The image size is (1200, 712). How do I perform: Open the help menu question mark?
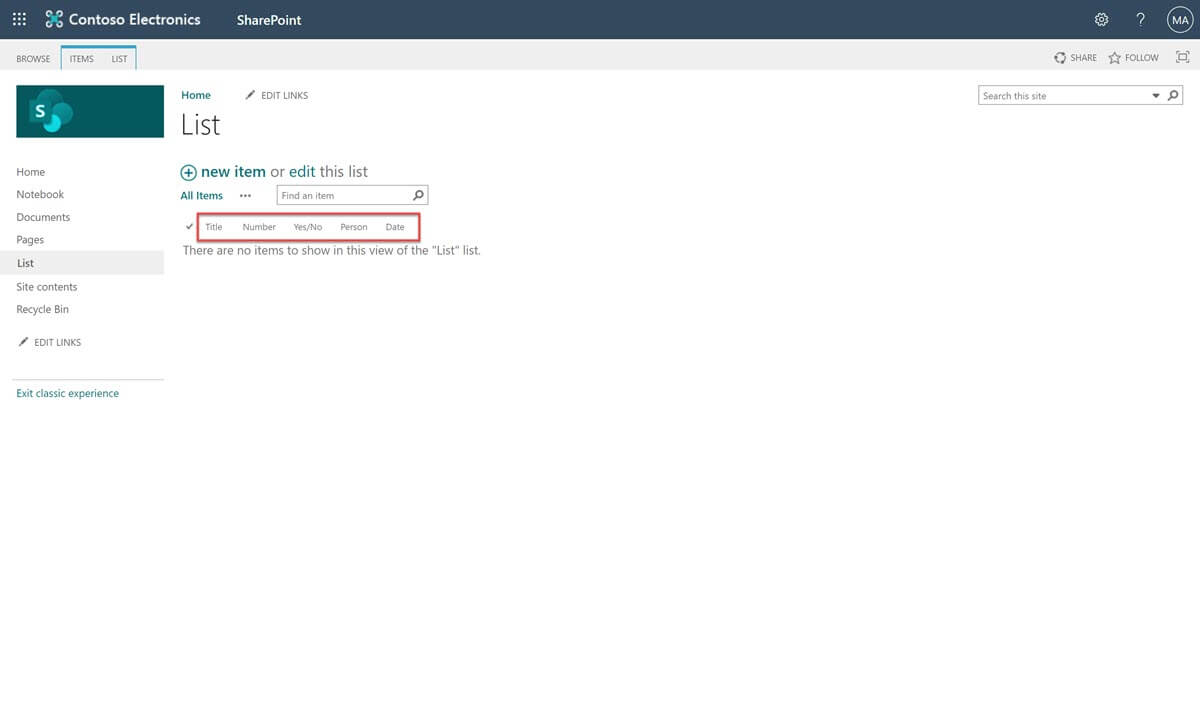pos(1140,19)
